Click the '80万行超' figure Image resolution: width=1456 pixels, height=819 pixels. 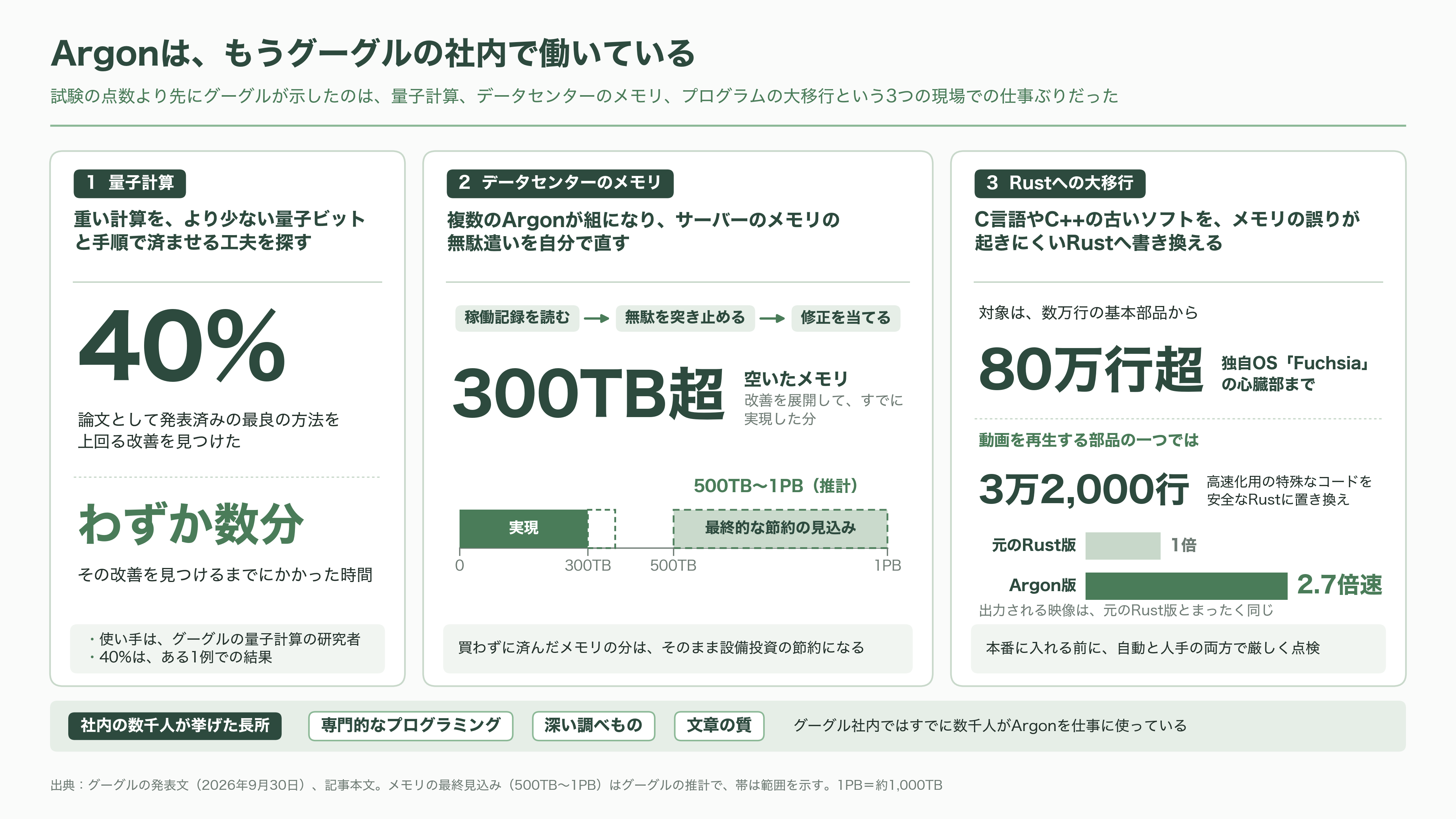point(1091,370)
